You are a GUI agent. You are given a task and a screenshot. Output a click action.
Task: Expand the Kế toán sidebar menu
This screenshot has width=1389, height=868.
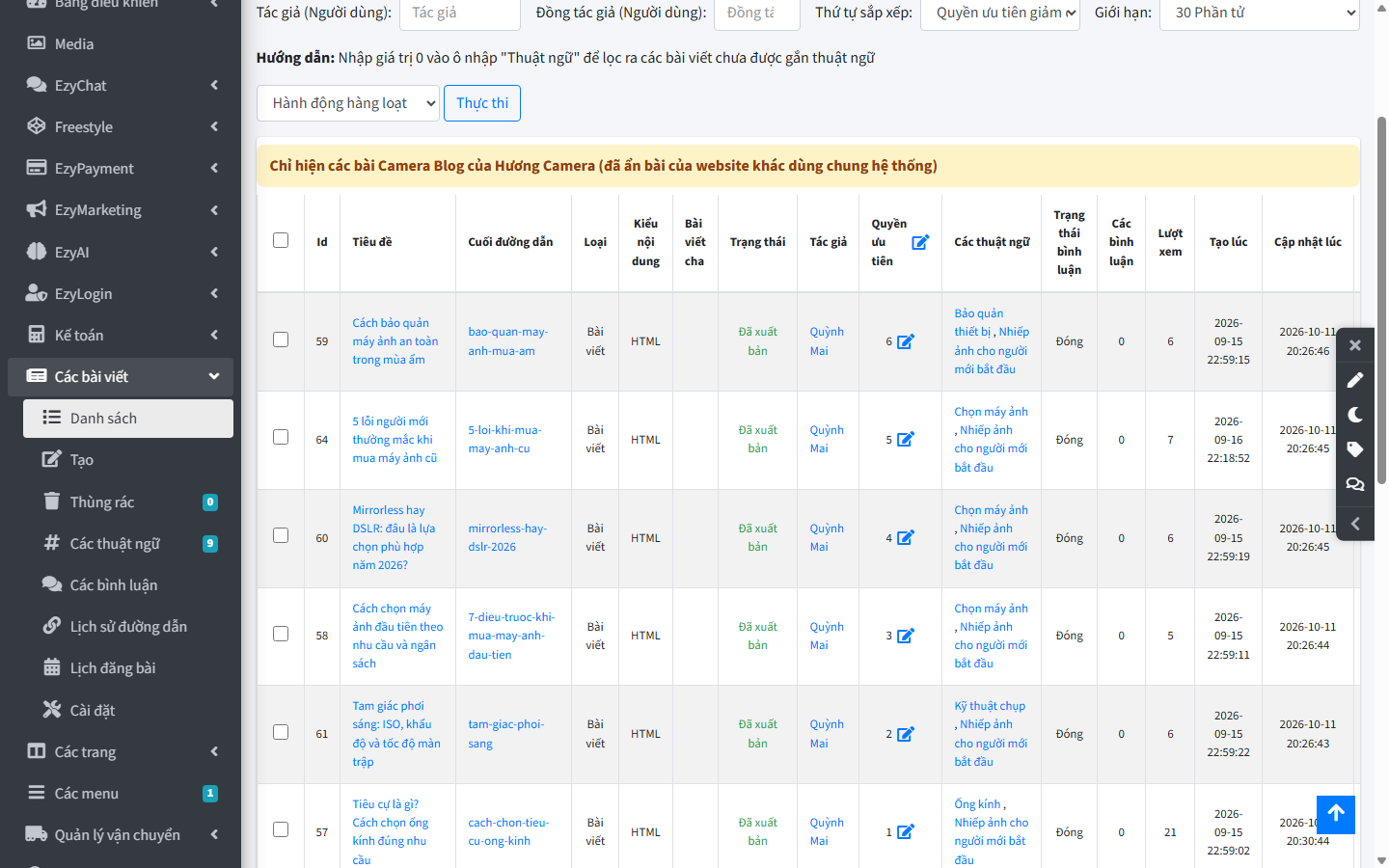(121, 335)
